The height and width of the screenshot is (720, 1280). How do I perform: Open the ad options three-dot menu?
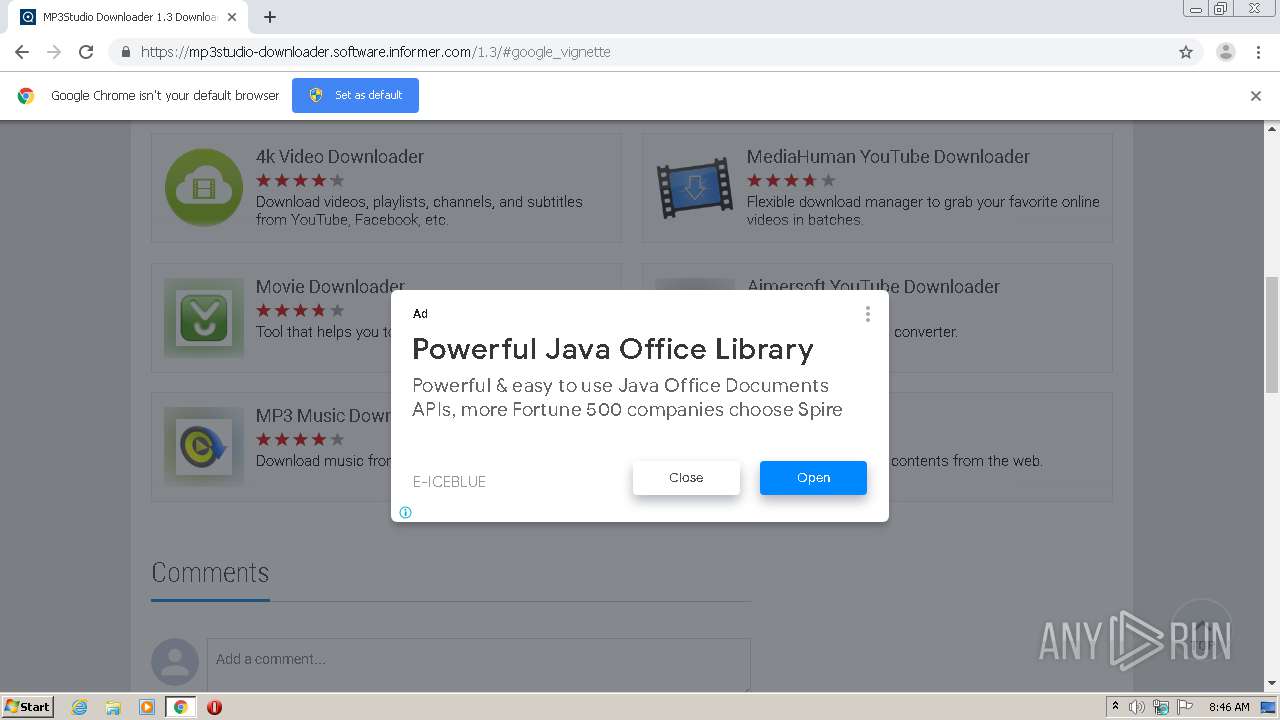pos(867,314)
